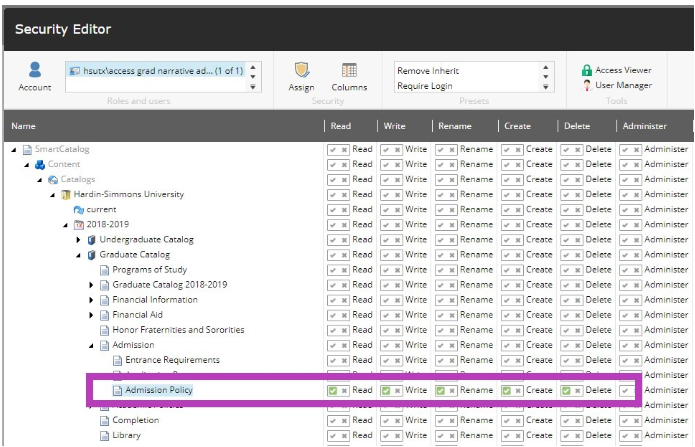Click the Admission folder page icon
The image size is (695, 447).
(105, 345)
